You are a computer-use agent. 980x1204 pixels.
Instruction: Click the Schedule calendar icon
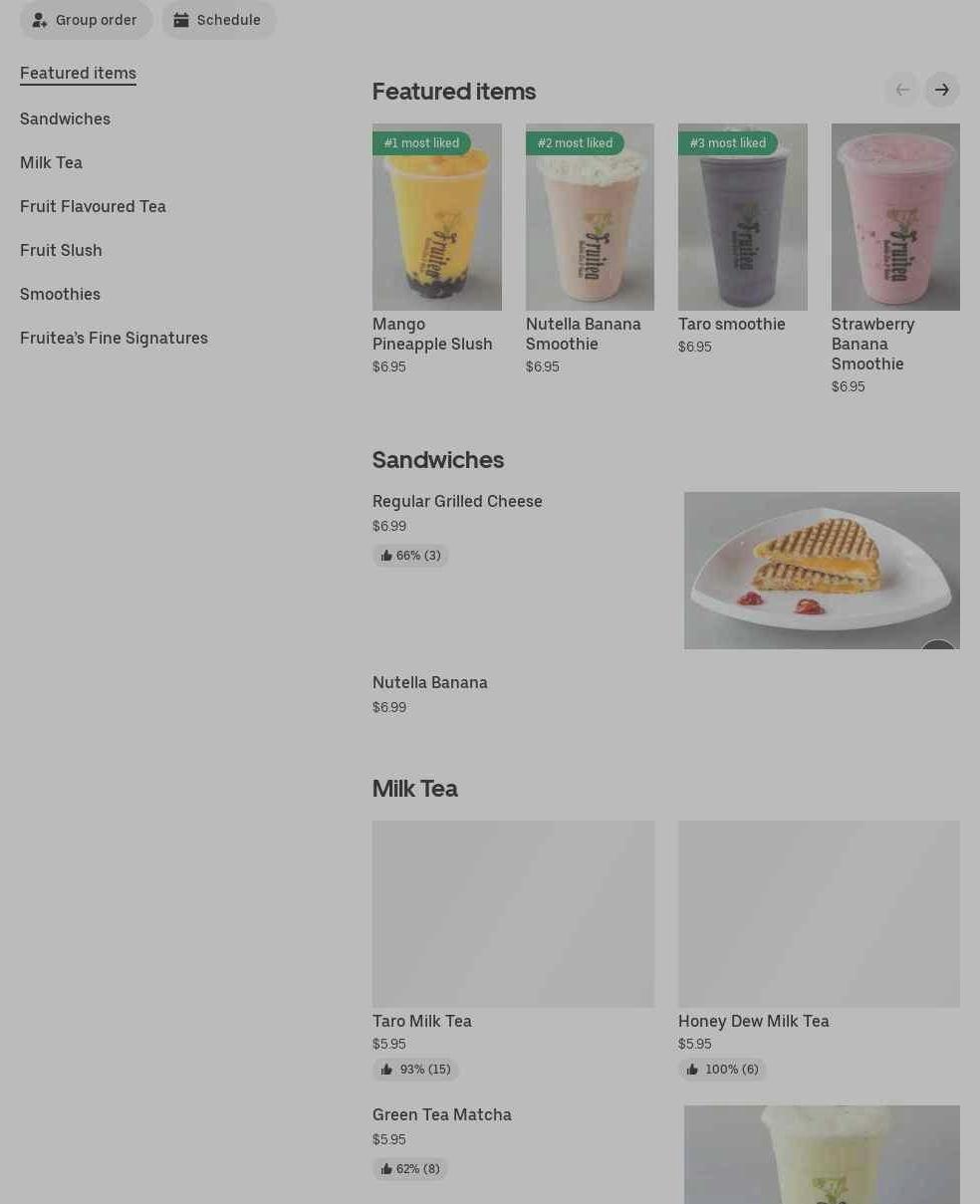181,20
